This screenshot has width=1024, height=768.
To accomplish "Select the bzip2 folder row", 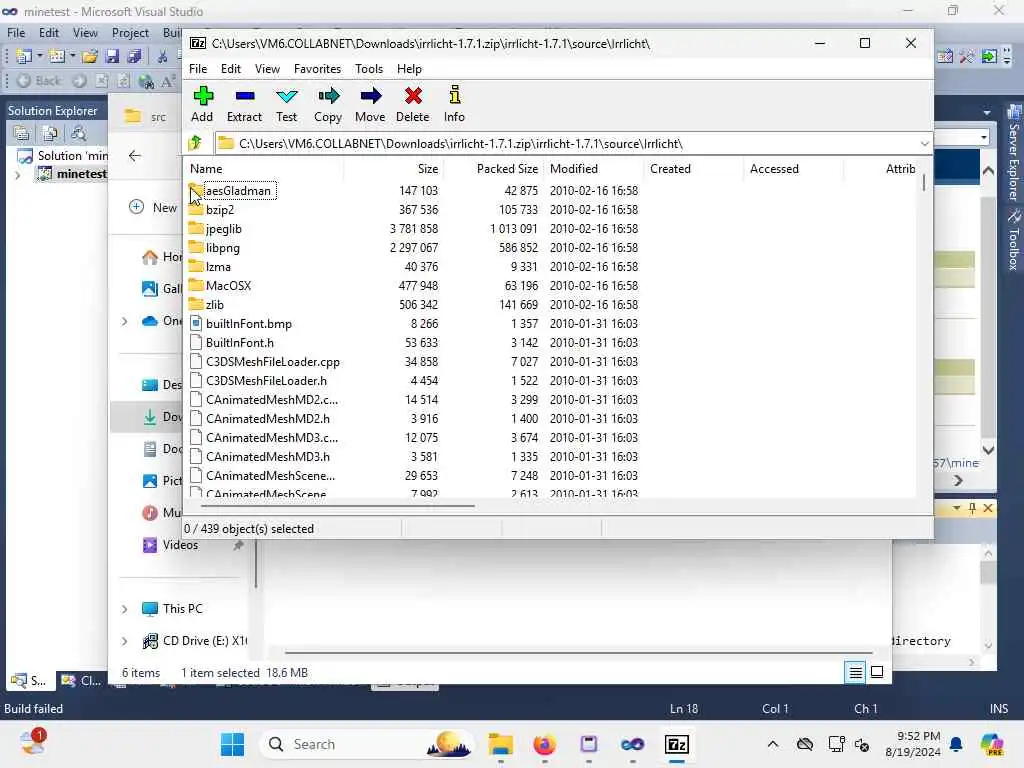I will coord(414,210).
